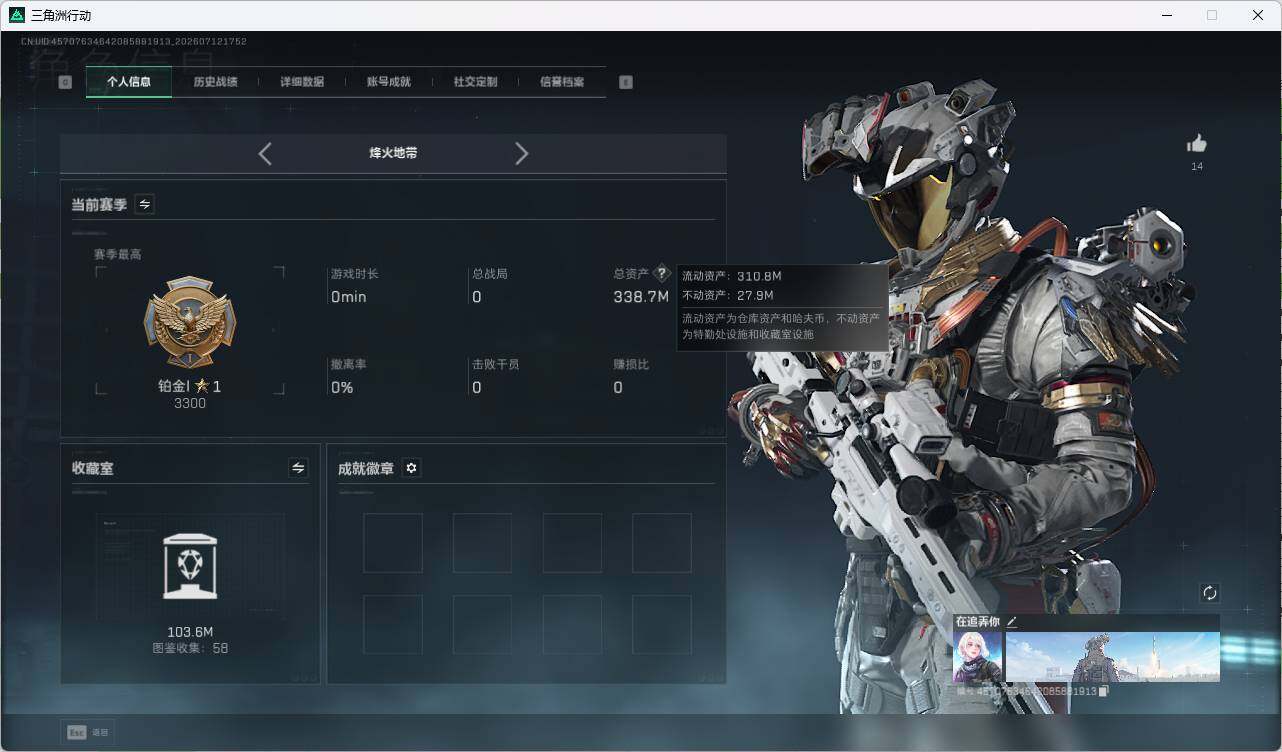The image size is (1282, 752).
Task: Open the 个人信息 tab
Action: (129, 82)
